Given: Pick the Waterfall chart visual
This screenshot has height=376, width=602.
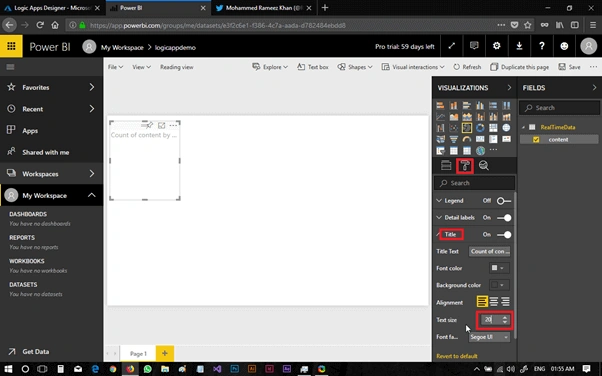Looking at the screenshot, I should [x=440, y=128].
